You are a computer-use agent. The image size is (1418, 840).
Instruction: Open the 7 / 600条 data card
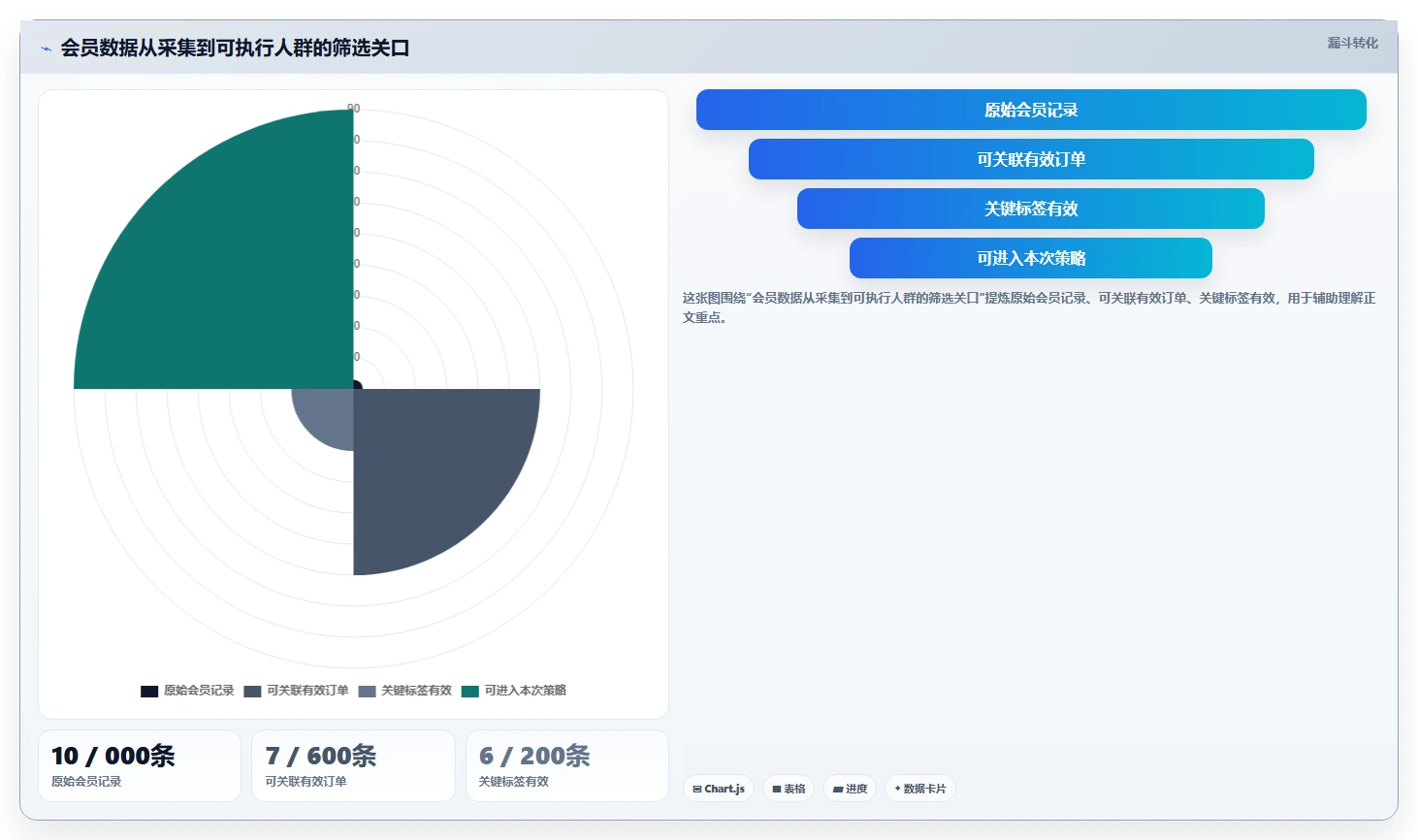[x=353, y=766]
